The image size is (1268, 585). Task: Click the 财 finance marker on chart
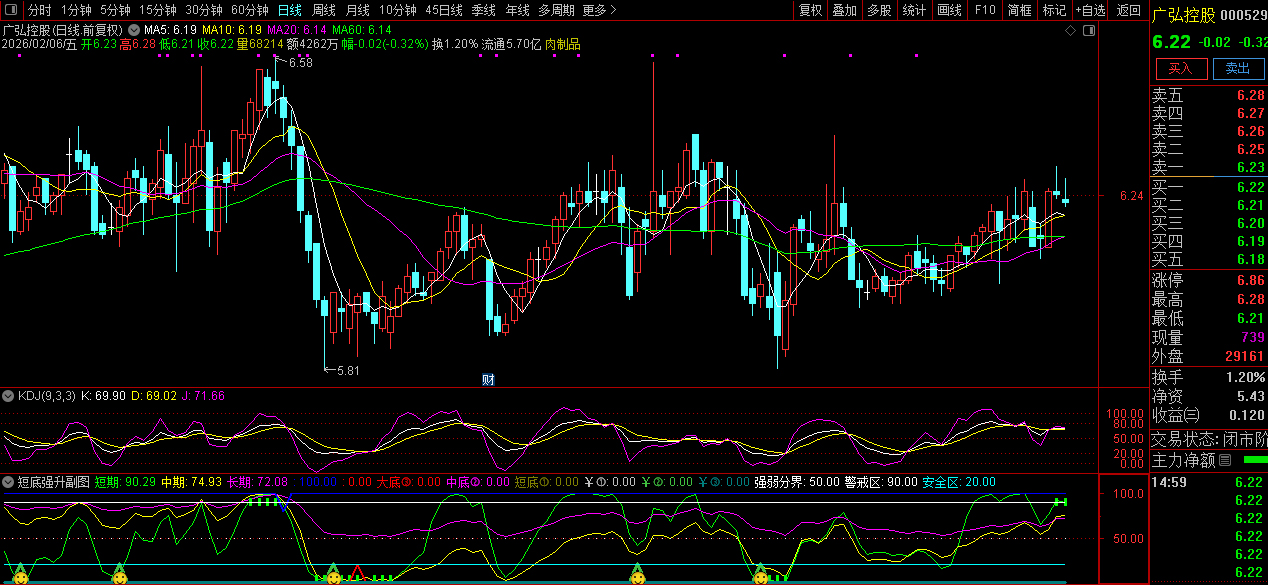[488, 379]
